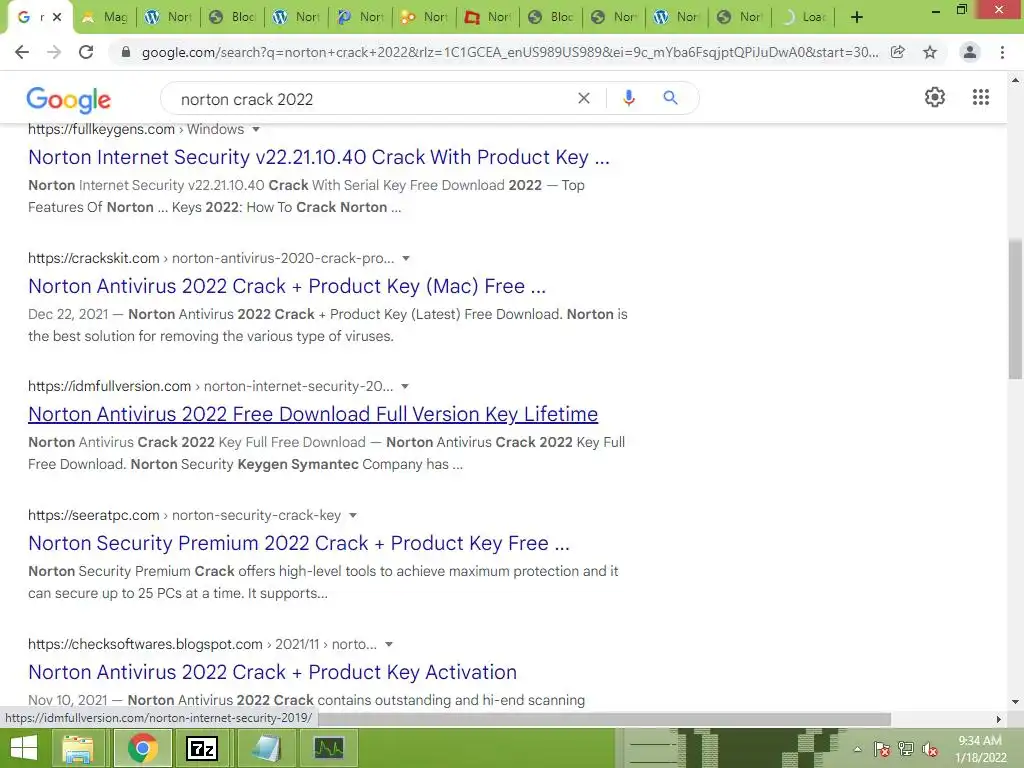
Task: Switch to the "Mag" tab
Action: click(104, 17)
